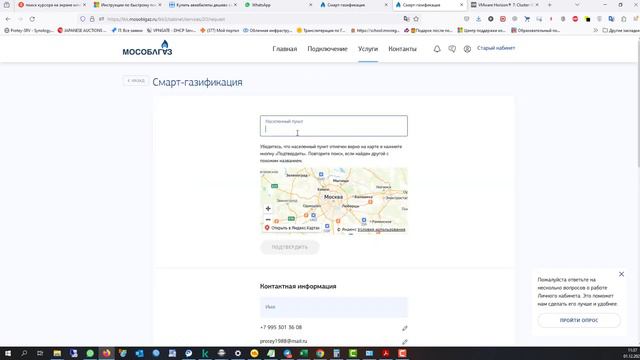Edit the email address with pencil icon
640x360 pixels.
click(404, 342)
